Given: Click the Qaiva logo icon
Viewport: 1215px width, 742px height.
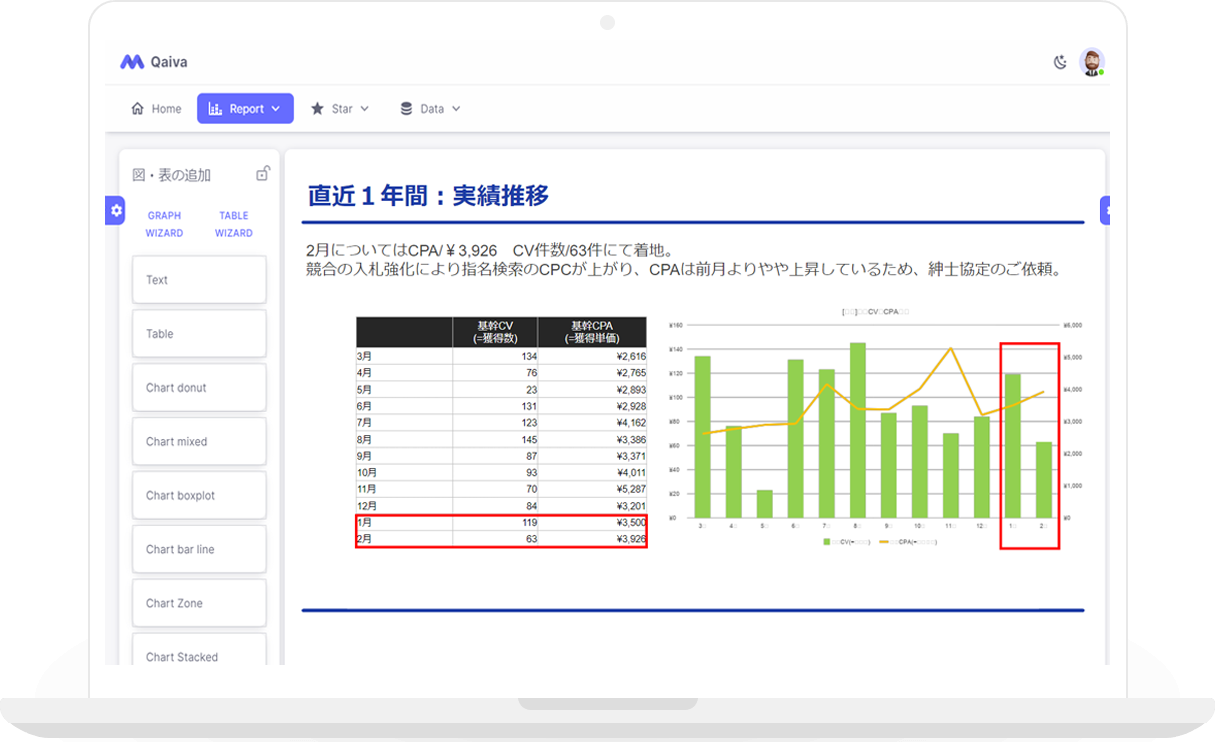Looking at the screenshot, I should click(x=132, y=62).
